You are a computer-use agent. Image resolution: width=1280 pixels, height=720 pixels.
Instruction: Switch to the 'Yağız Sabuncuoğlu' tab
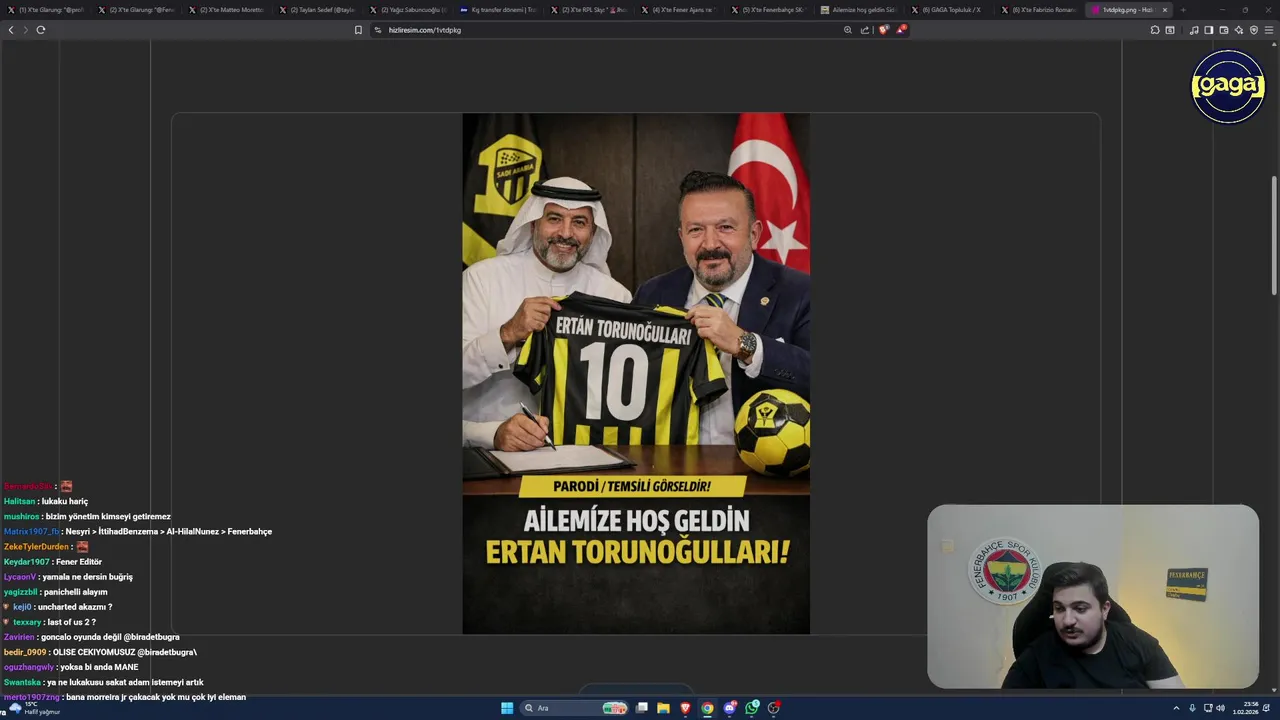pyautogui.click(x=410, y=10)
